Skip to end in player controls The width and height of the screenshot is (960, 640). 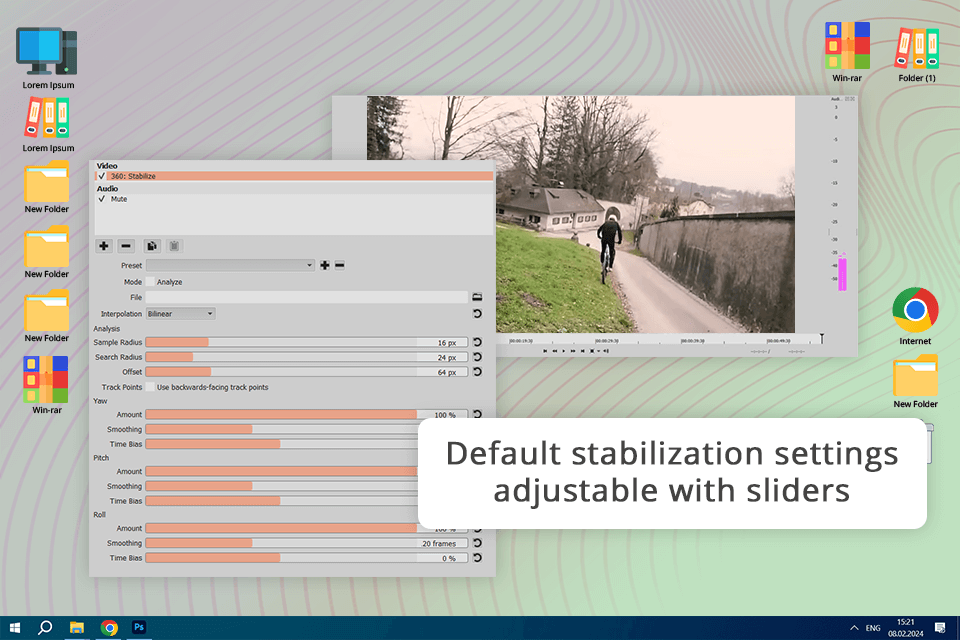point(582,351)
